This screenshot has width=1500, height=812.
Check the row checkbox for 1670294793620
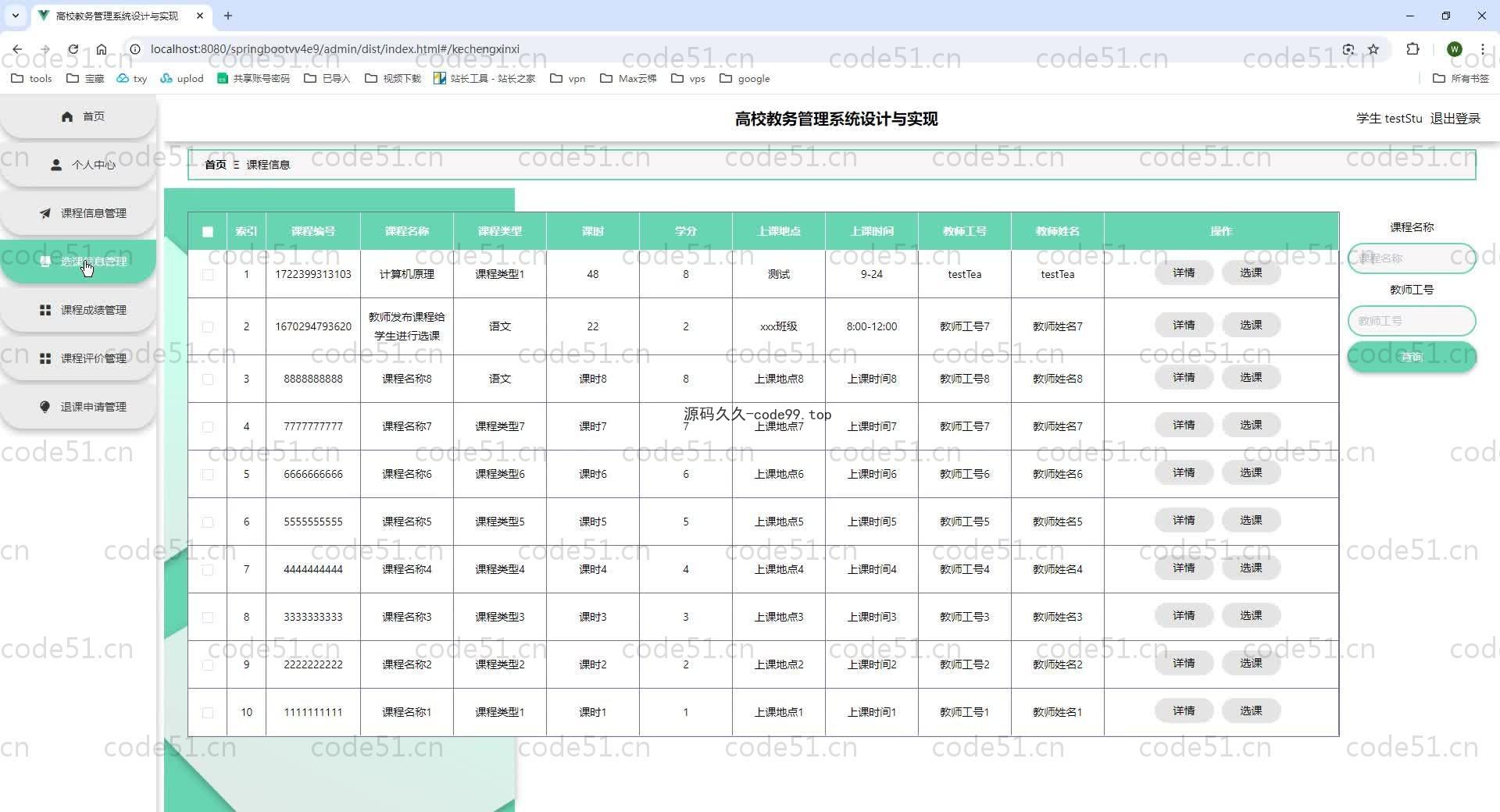coord(208,326)
